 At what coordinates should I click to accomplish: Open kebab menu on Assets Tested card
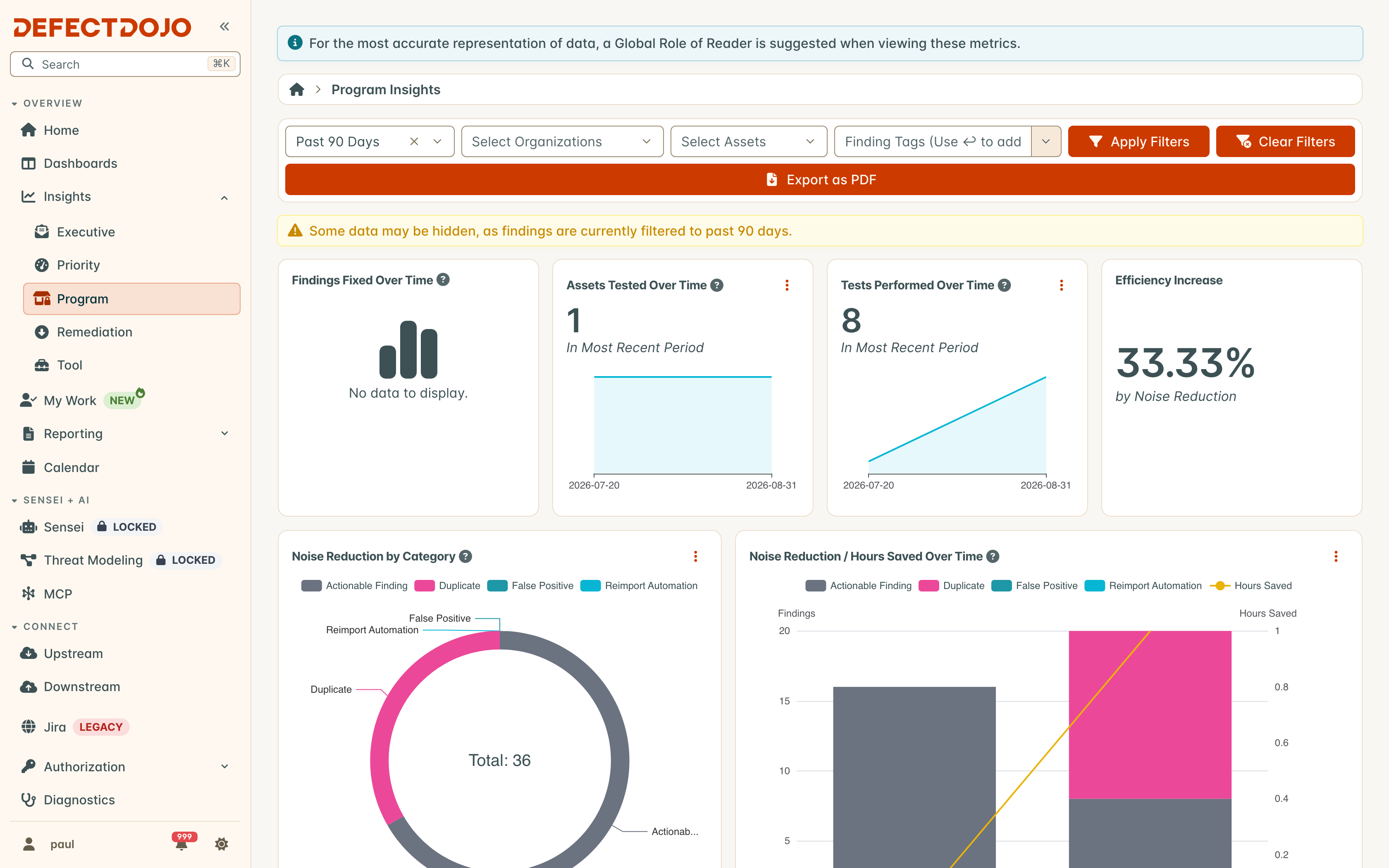tap(787, 285)
